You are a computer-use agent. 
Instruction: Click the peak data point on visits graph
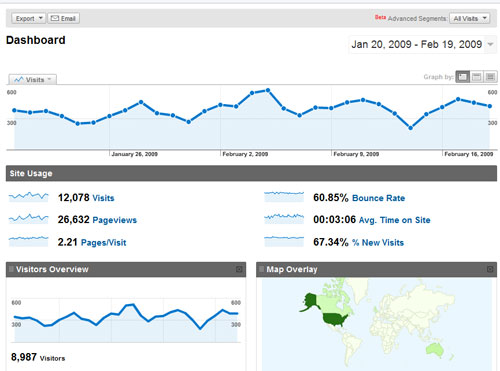(x=268, y=90)
